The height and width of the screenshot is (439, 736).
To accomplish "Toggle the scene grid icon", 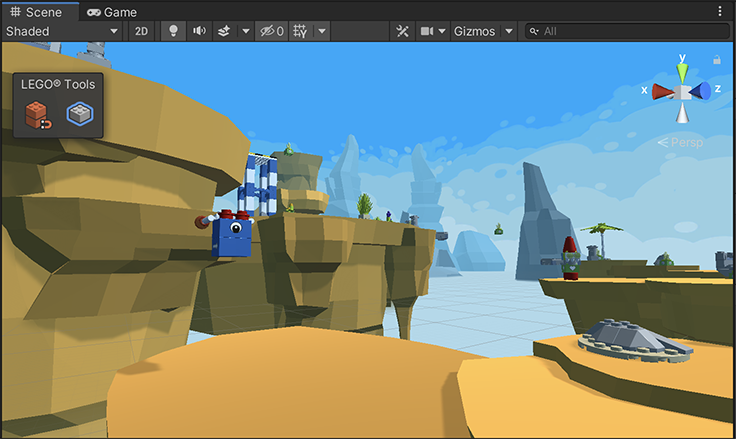I will [300, 31].
